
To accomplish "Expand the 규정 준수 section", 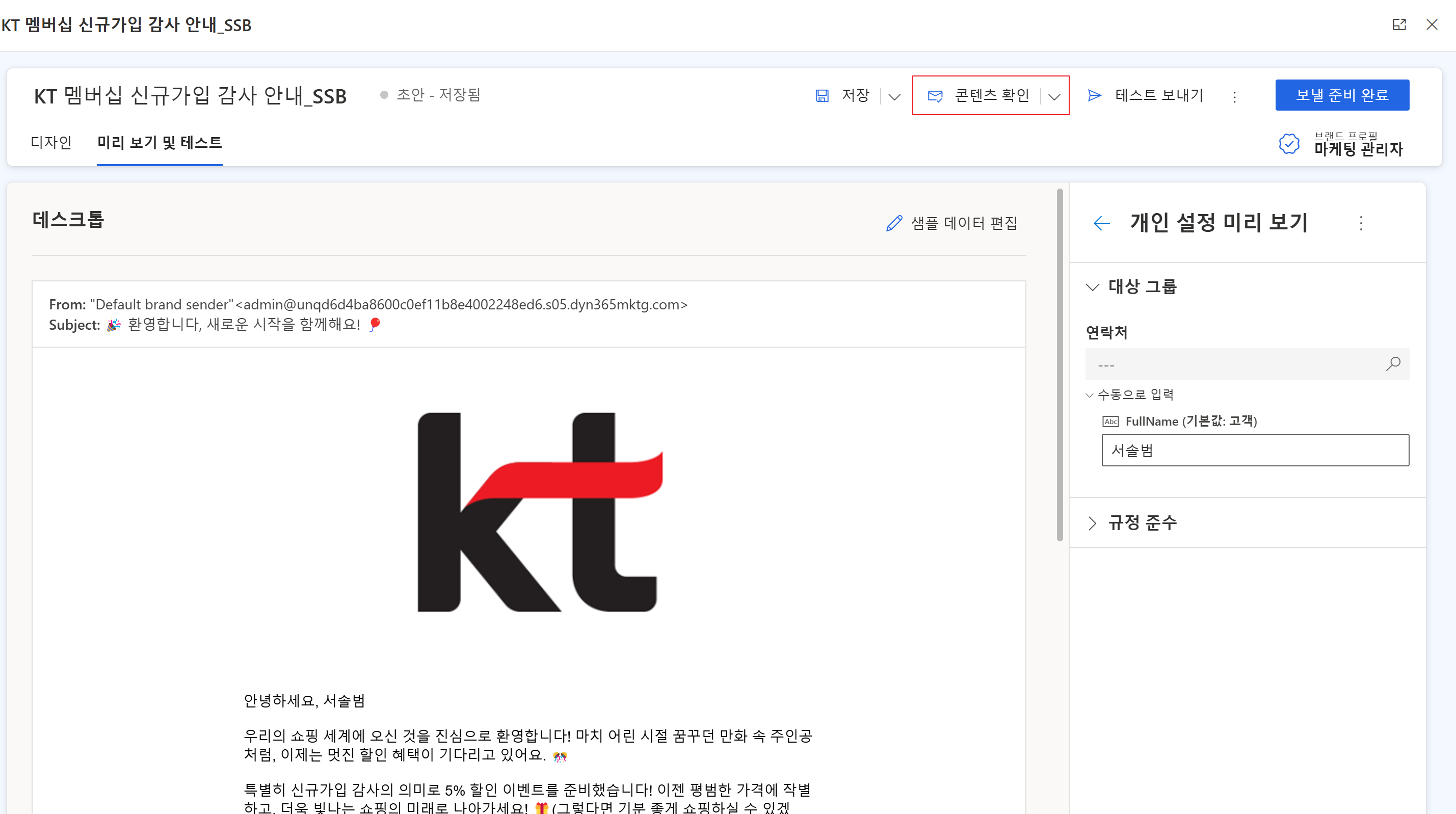I will pos(1093,523).
